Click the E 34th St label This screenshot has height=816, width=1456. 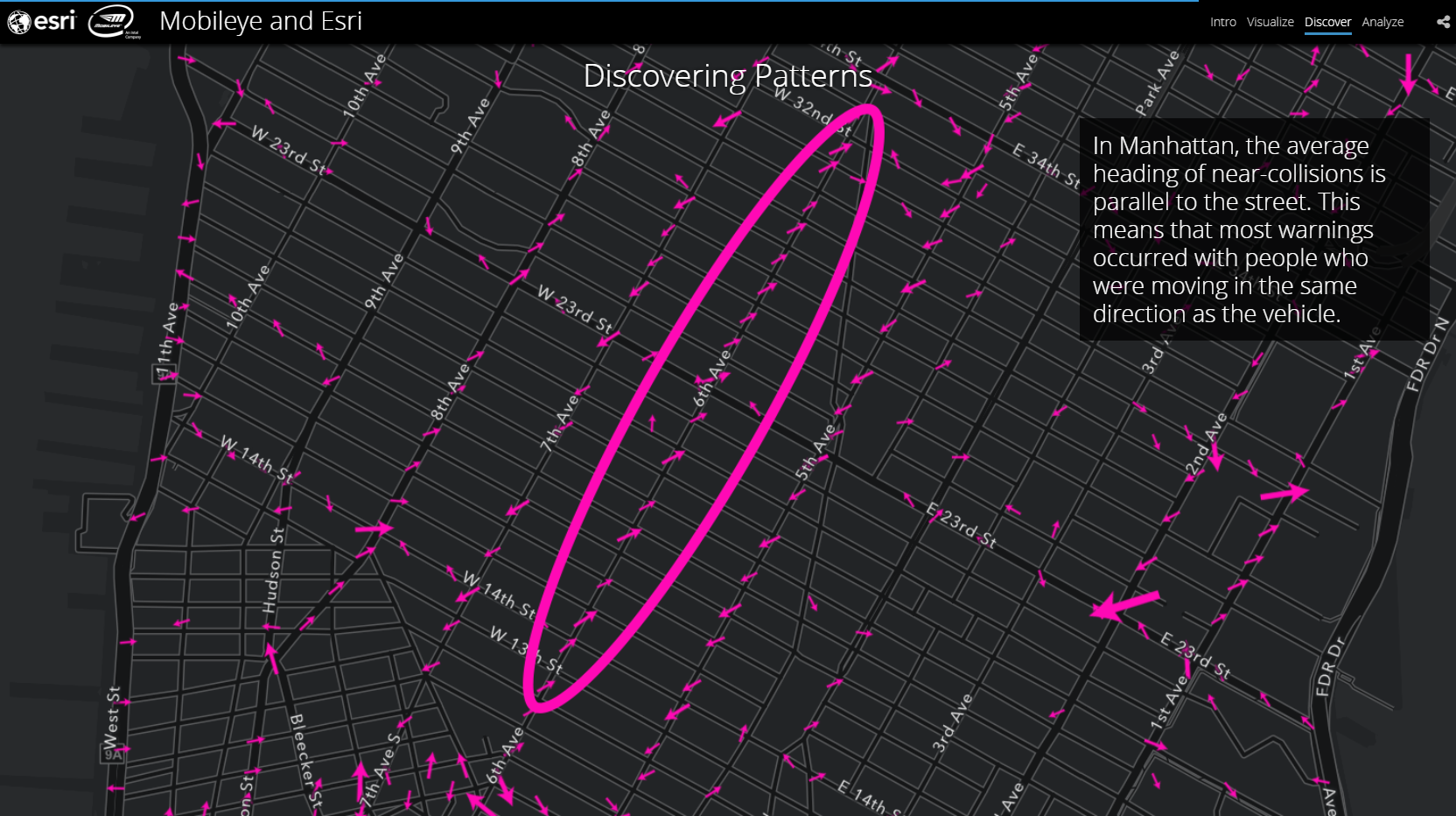[x=1046, y=165]
